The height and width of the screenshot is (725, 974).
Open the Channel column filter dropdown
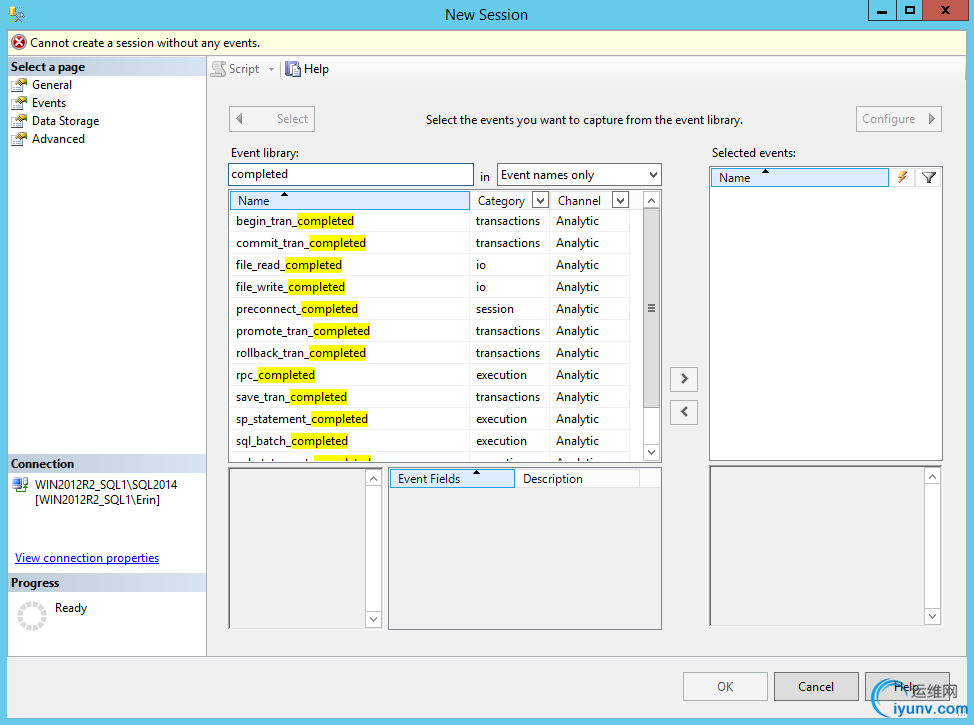click(x=621, y=200)
